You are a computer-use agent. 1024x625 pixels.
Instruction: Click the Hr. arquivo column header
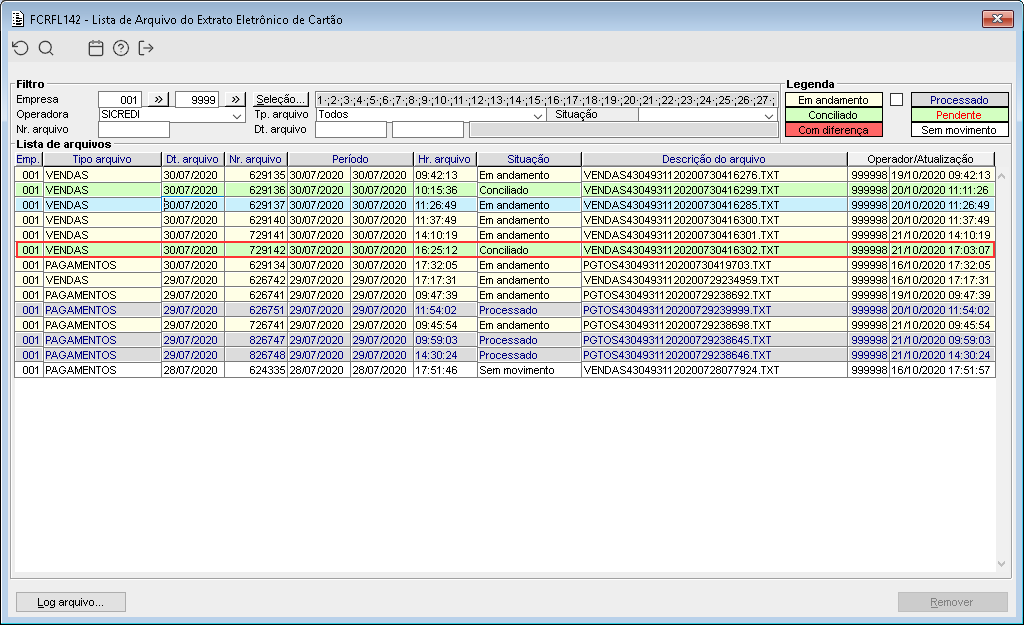coord(445,159)
